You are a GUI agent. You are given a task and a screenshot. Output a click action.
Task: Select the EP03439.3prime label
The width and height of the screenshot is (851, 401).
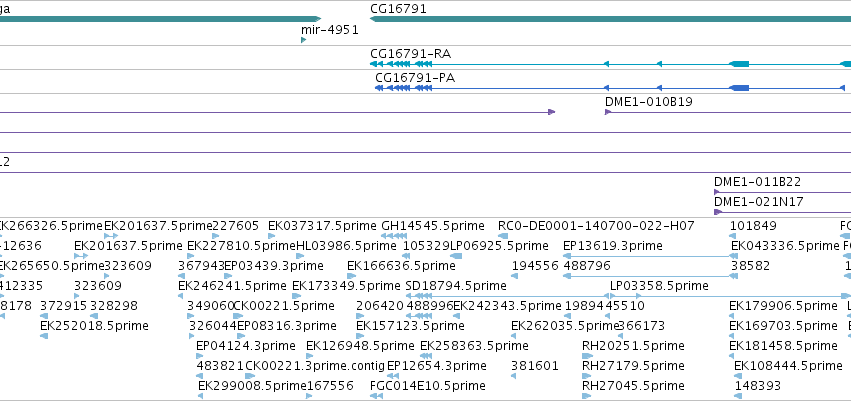coord(274,266)
